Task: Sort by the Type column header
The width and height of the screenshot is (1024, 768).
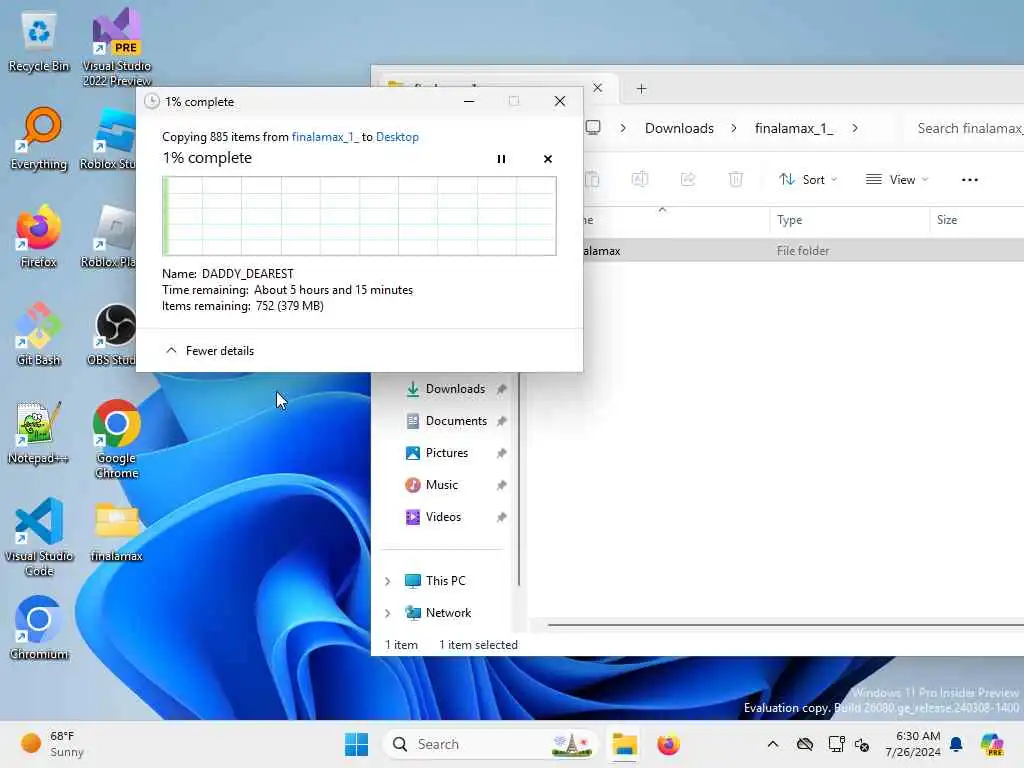Action: 849,220
